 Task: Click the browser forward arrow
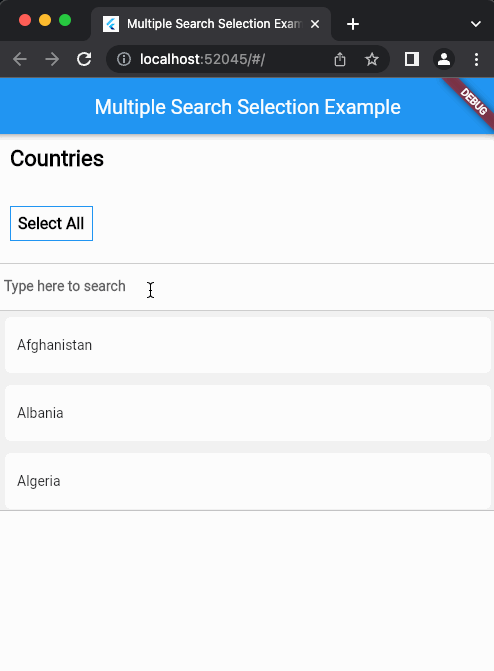tap(52, 59)
